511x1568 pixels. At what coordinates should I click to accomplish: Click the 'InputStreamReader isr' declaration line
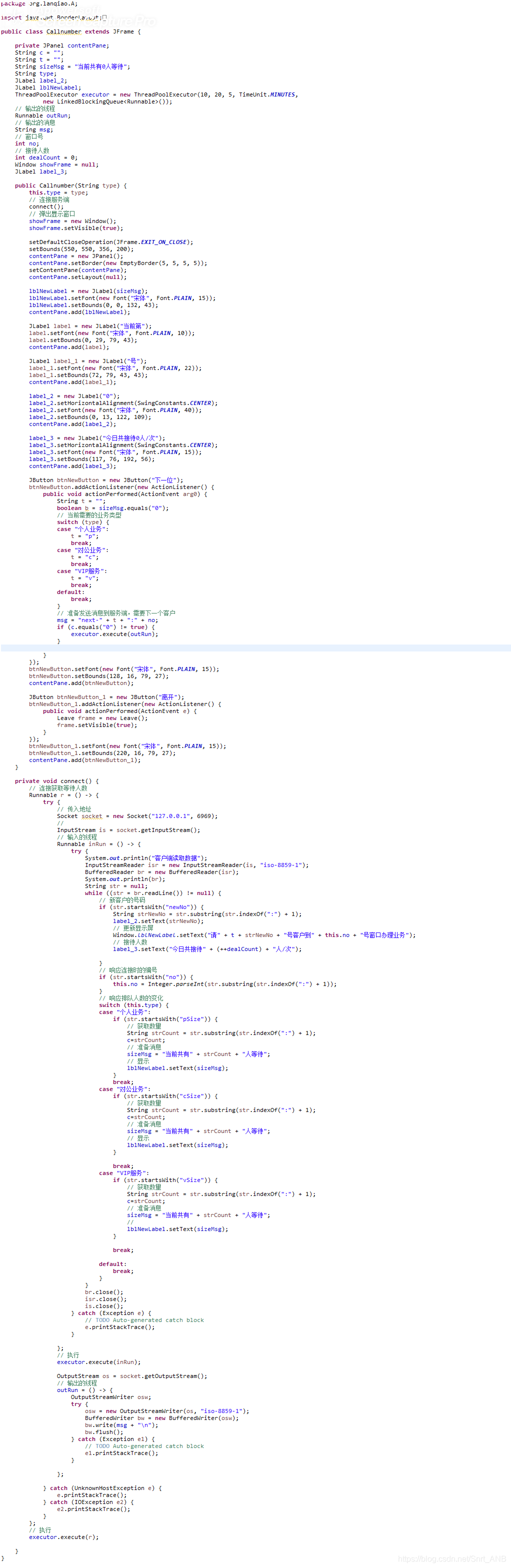pos(197,865)
